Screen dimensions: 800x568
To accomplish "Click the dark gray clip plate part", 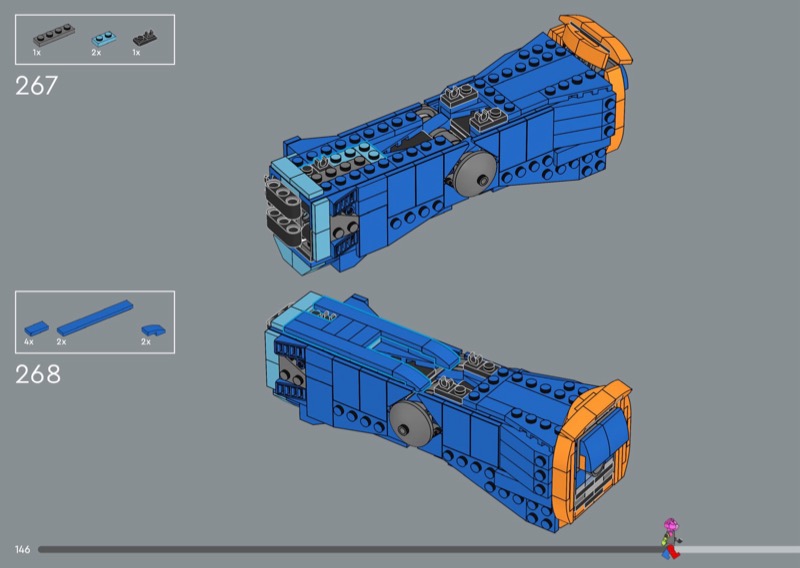I will tap(144, 39).
